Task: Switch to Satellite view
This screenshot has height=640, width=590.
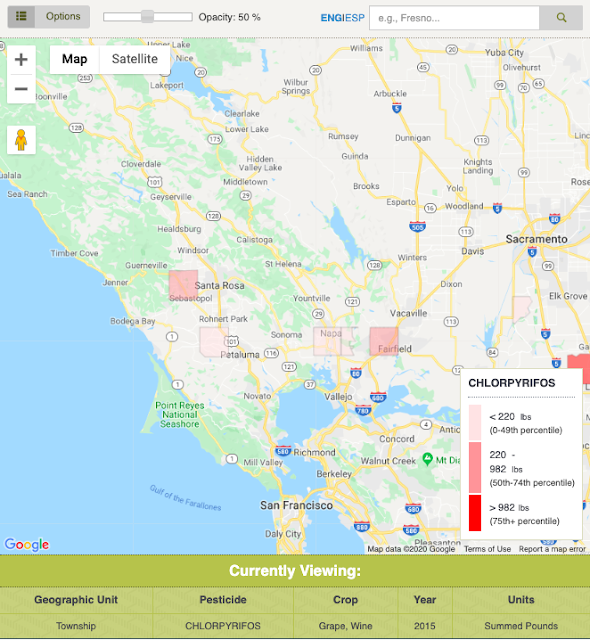Action: click(135, 59)
